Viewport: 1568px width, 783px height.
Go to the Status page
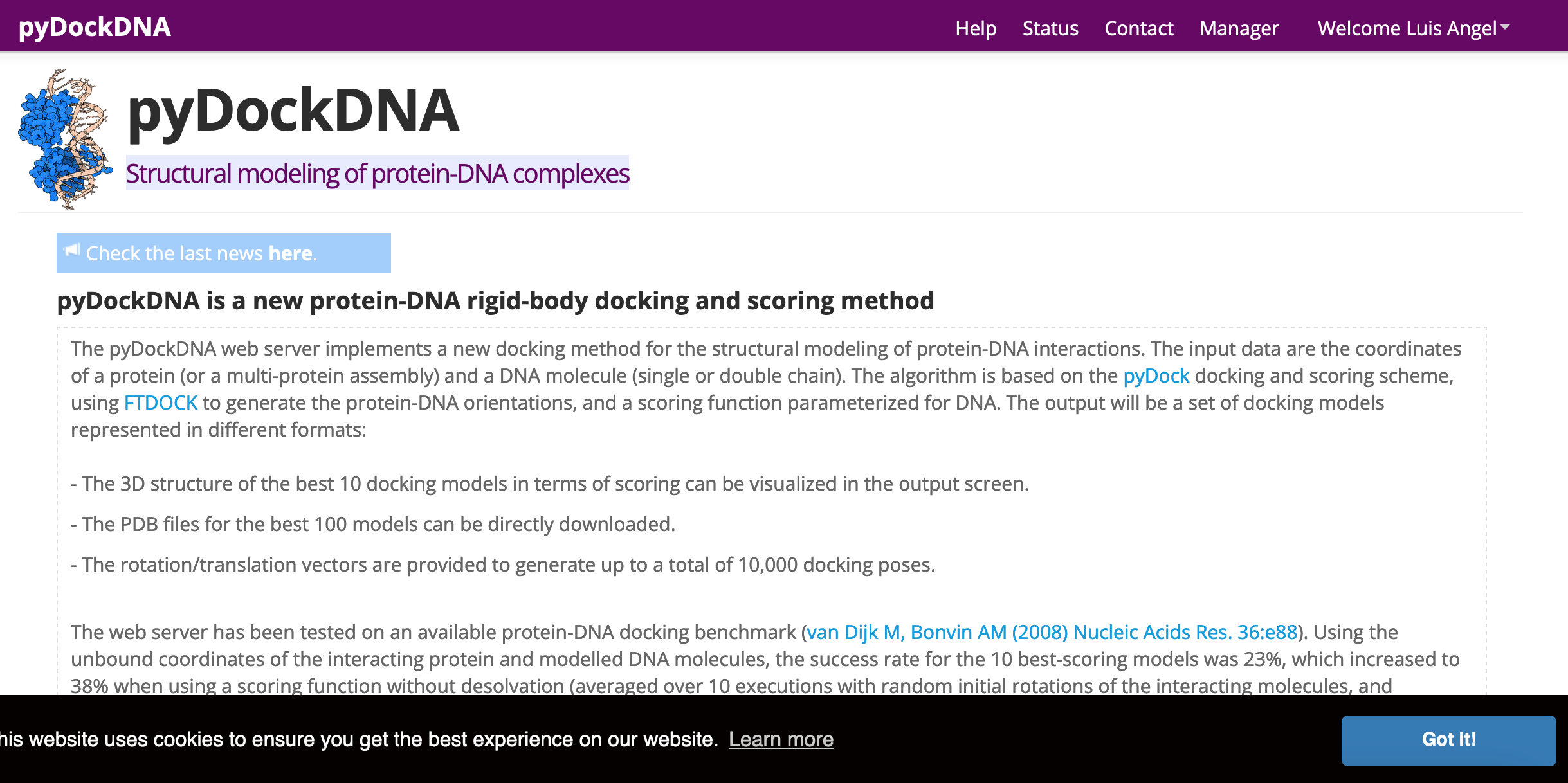pos(1051,29)
